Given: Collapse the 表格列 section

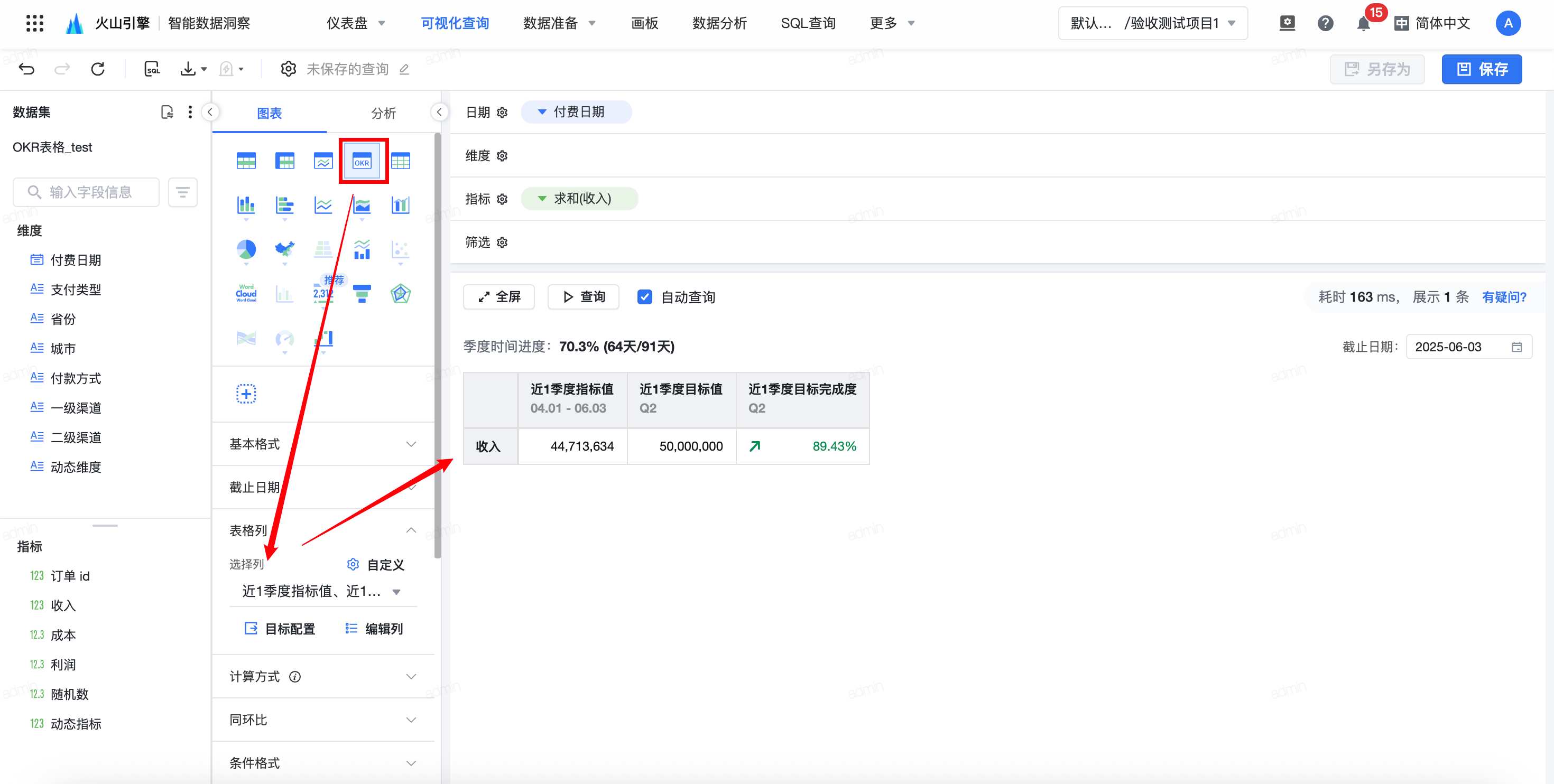Looking at the screenshot, I should [x=323, y=531].
